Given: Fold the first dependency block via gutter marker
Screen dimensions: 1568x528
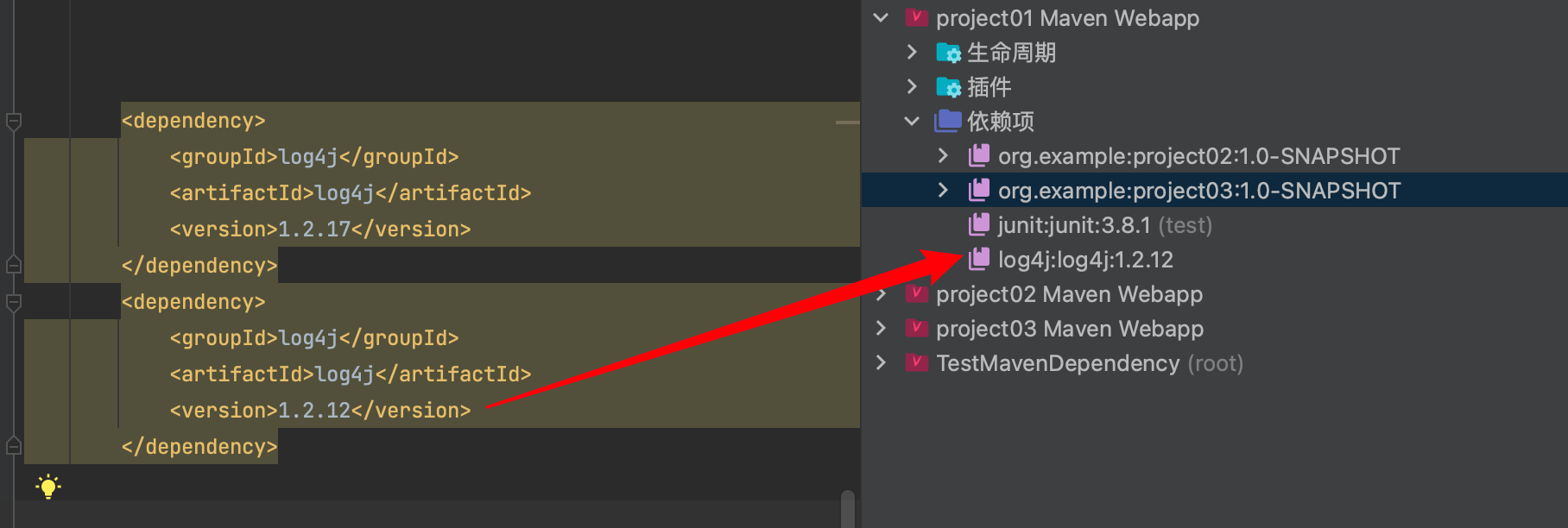Looking at the screenshot, I should (14, 122).
